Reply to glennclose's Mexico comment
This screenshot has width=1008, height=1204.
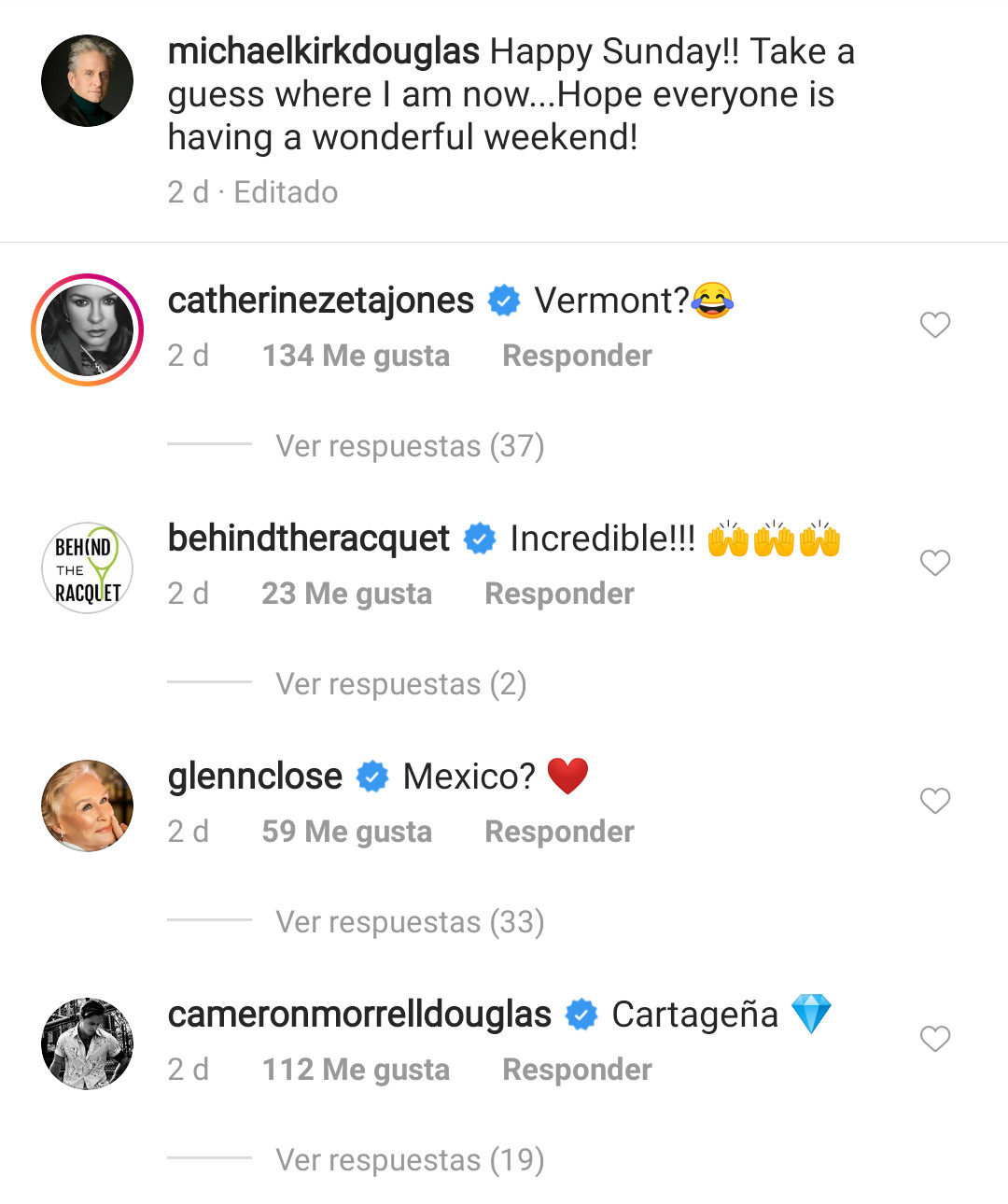pyautogui.click(x=559, y=832)
